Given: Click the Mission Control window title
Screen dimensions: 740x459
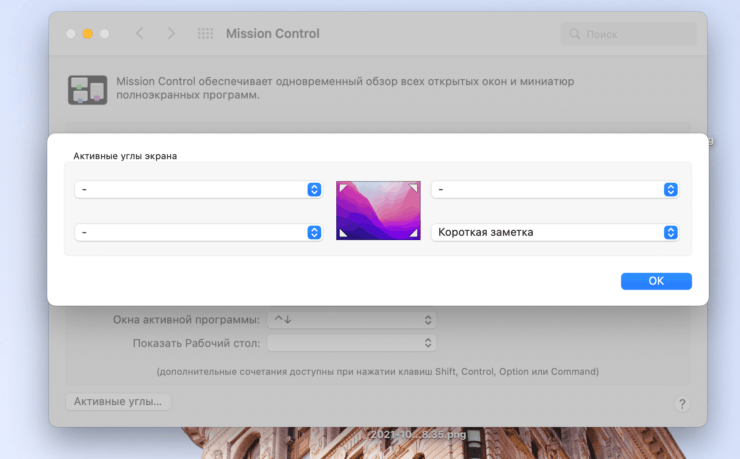Looking at the screenshot, I should [x=273, y=33].
